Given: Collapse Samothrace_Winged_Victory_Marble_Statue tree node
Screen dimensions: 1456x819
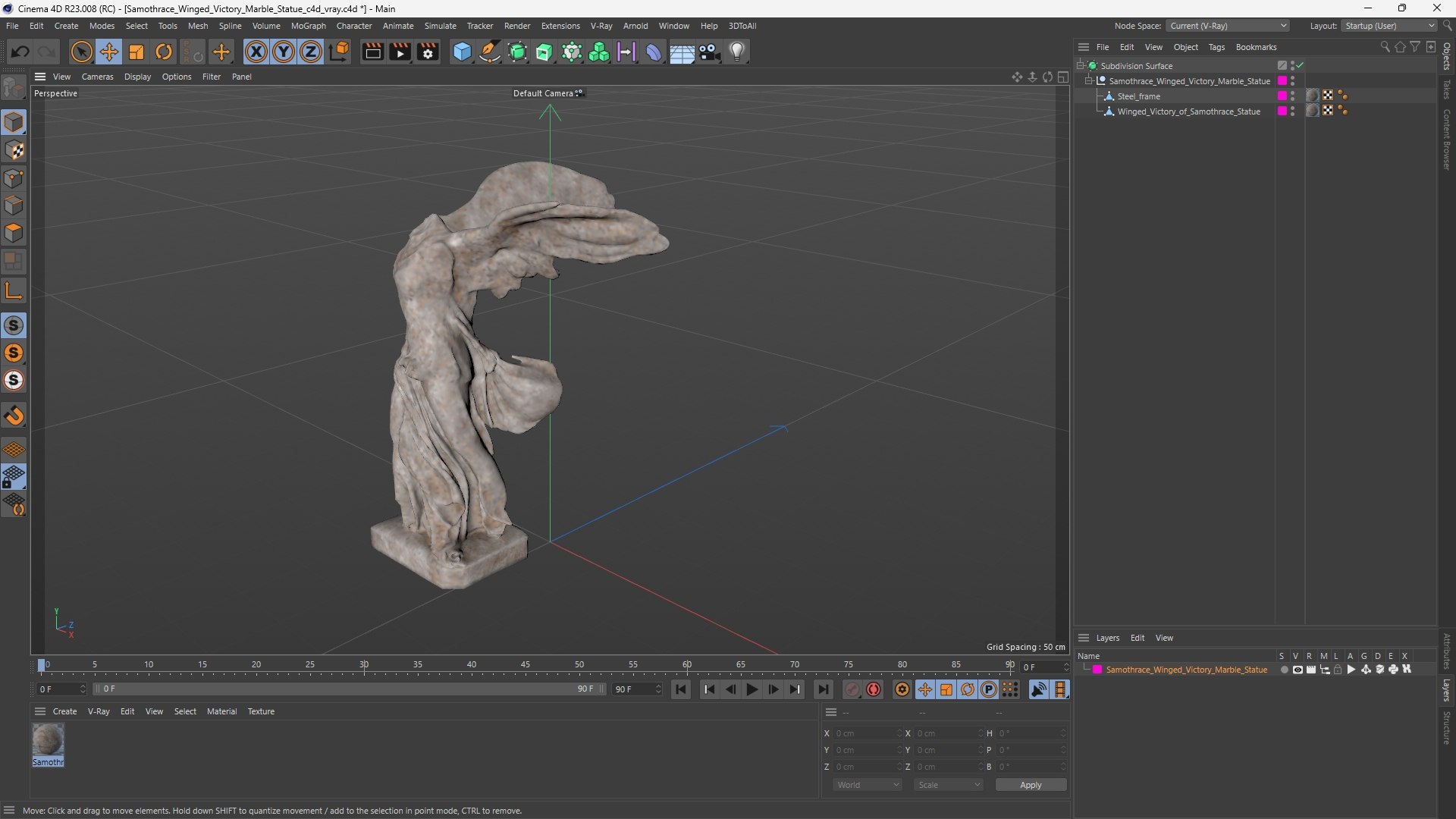Looking at the screenshot, I should click(x=1089, y=81).
